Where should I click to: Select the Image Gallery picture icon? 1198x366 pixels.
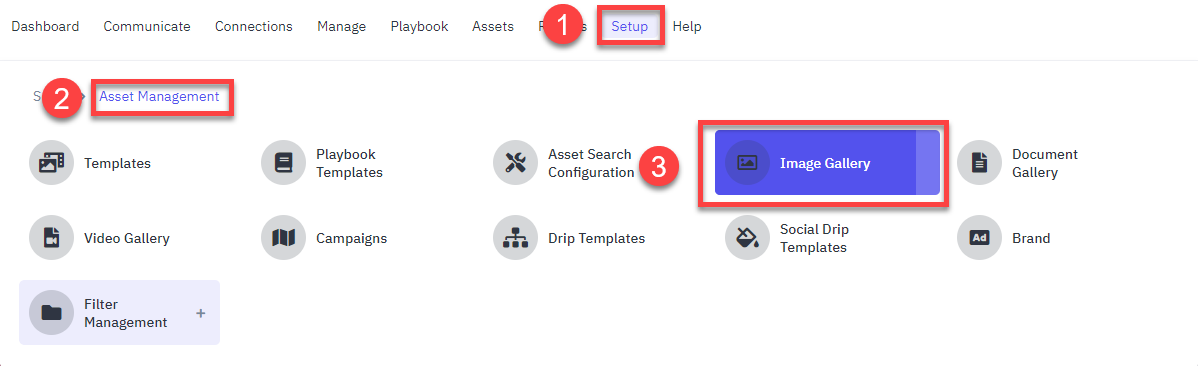[x=747, y=163]
